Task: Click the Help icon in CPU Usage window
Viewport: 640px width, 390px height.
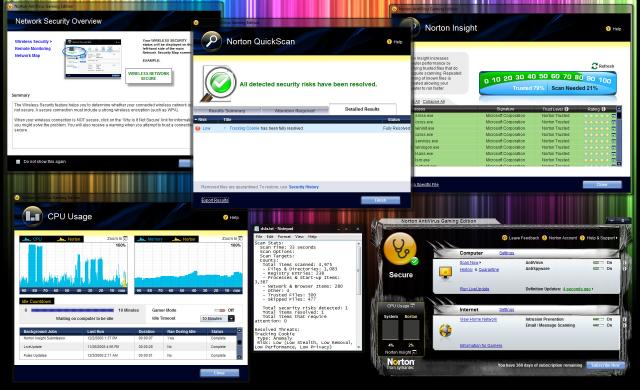Action: (225, 217)
